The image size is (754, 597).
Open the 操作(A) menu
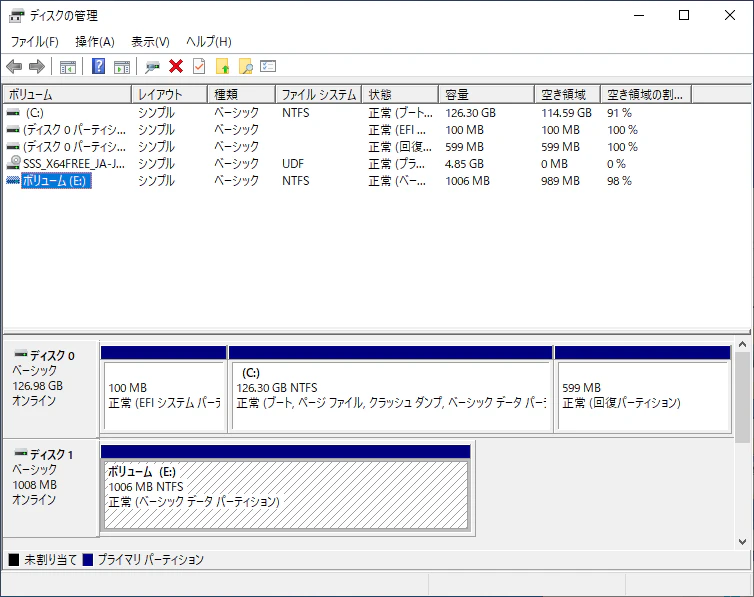(95, 42)
